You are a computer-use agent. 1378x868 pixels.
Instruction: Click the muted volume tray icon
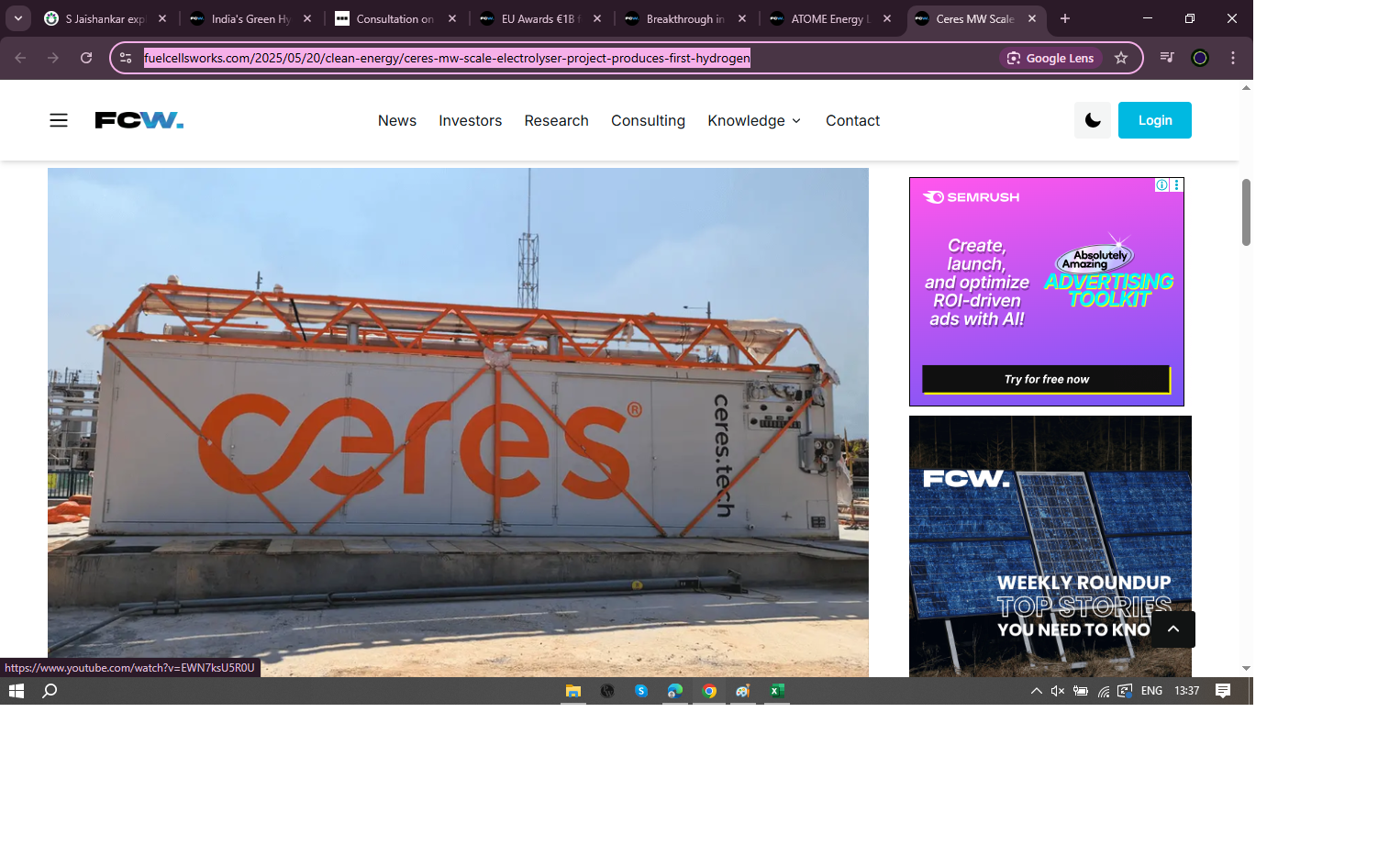tap(1058, 691)
